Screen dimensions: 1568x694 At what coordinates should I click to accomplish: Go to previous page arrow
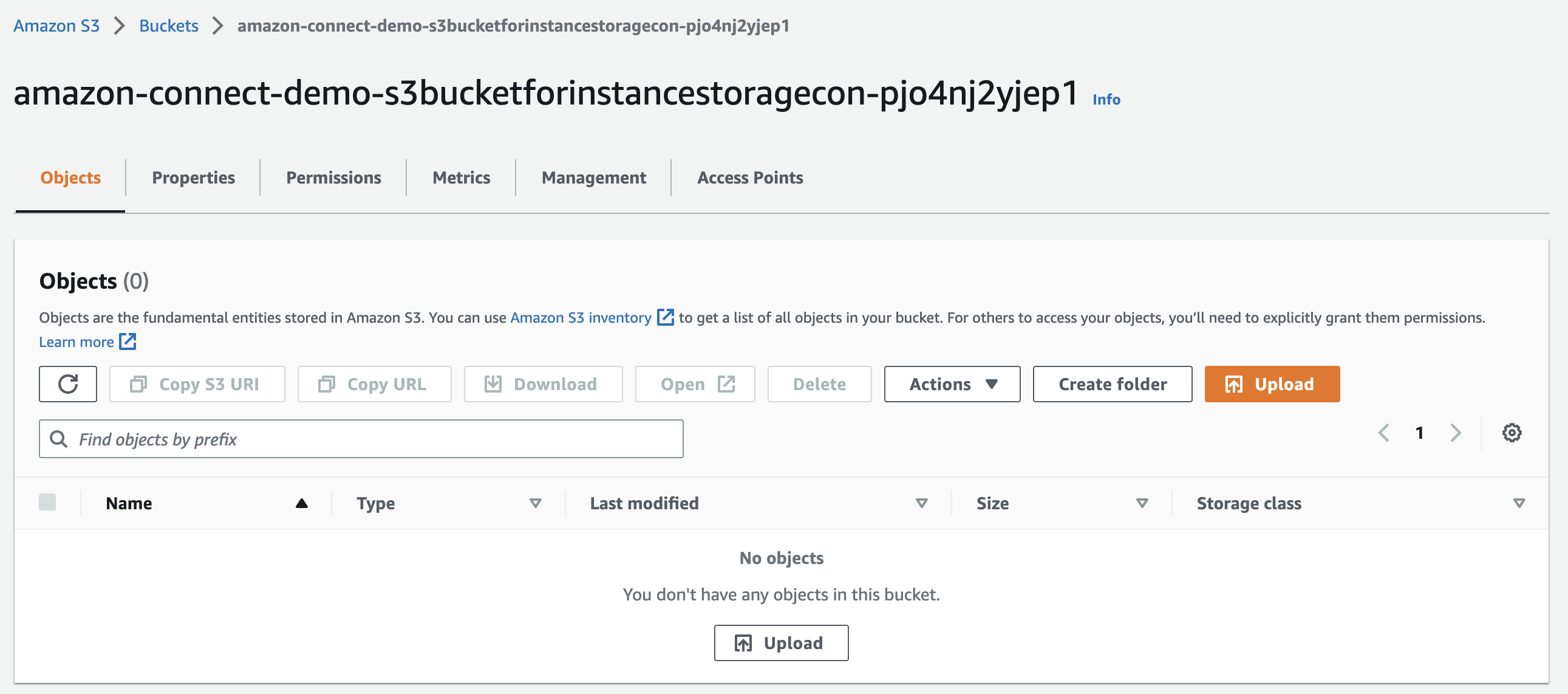pos(1383,433)
